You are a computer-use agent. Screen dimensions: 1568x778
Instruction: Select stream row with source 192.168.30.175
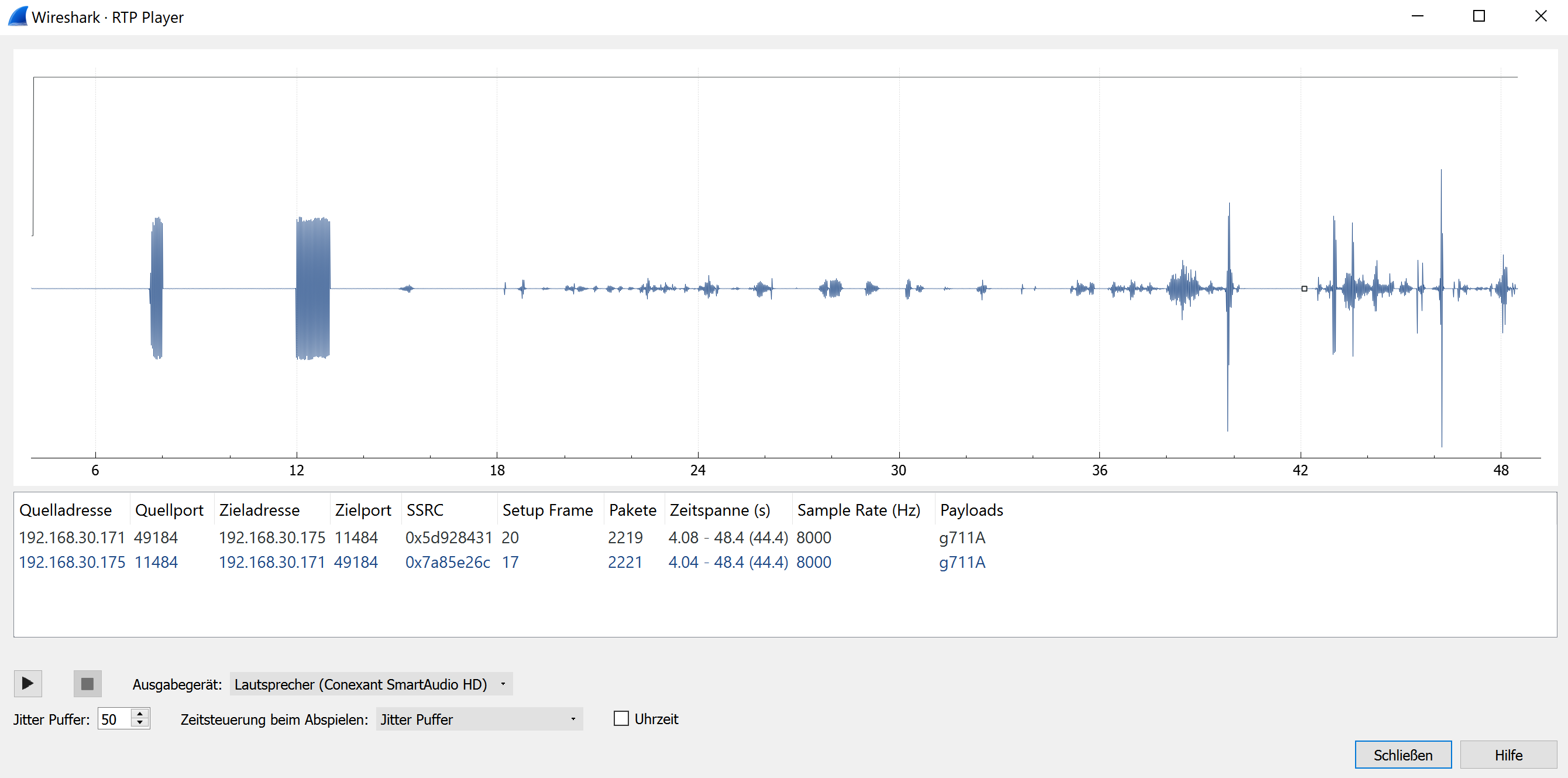[785, 562]
